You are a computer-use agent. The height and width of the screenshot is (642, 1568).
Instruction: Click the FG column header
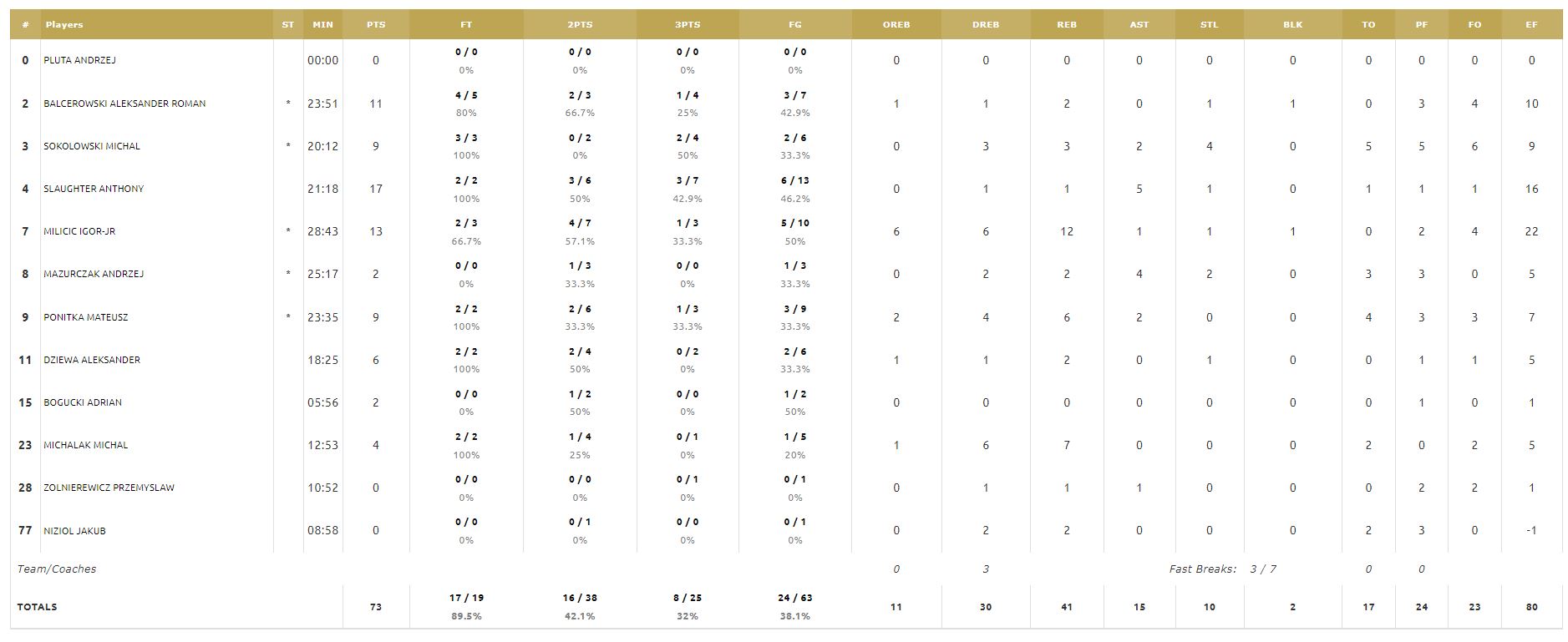[x=795, y=25]
